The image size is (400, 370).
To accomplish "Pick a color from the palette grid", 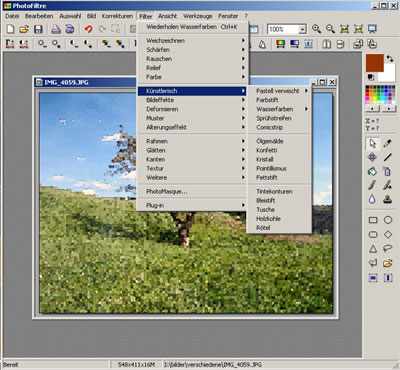I will [381, 94].
